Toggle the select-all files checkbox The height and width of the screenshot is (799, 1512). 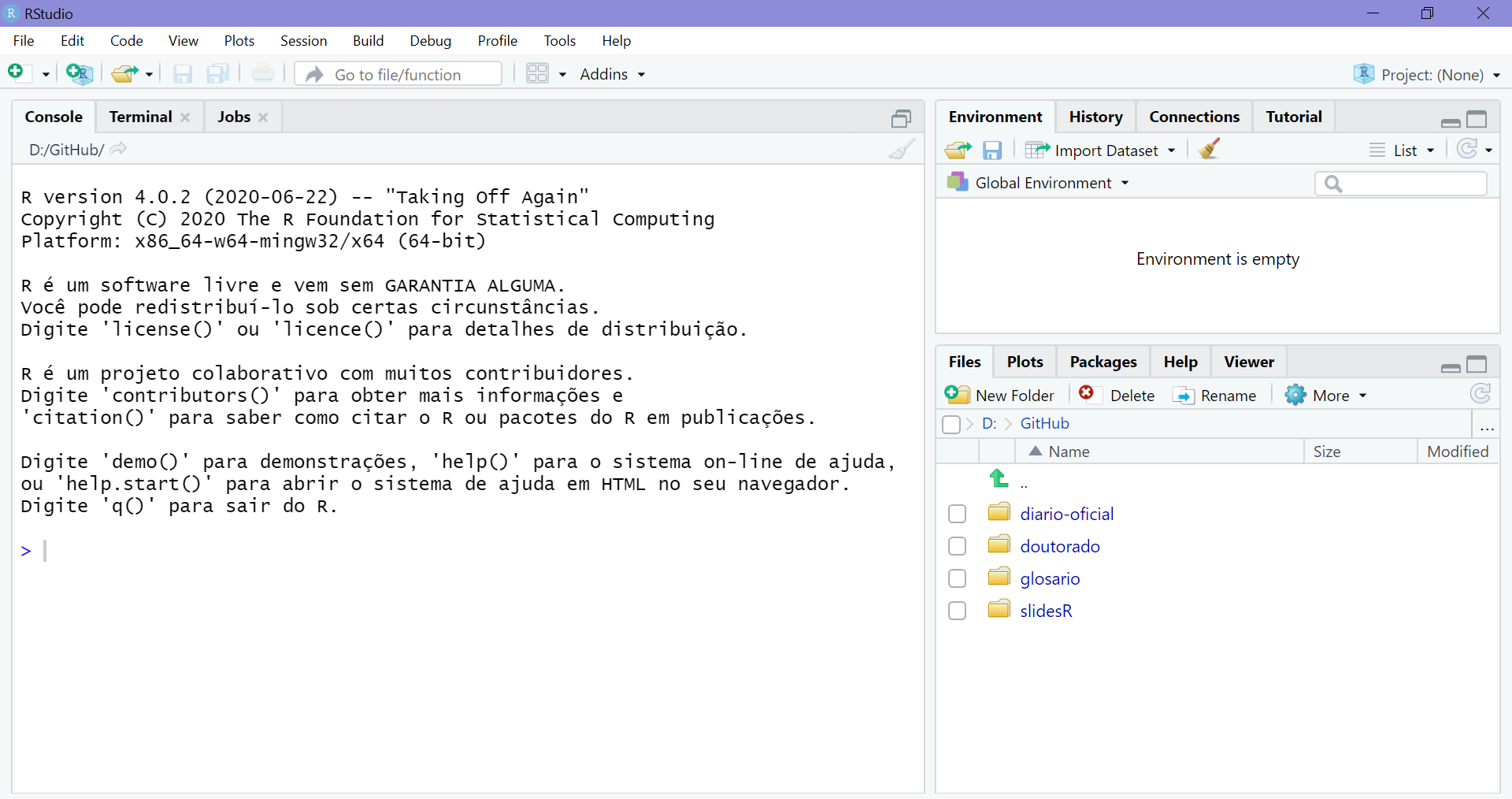click(951, 424)
